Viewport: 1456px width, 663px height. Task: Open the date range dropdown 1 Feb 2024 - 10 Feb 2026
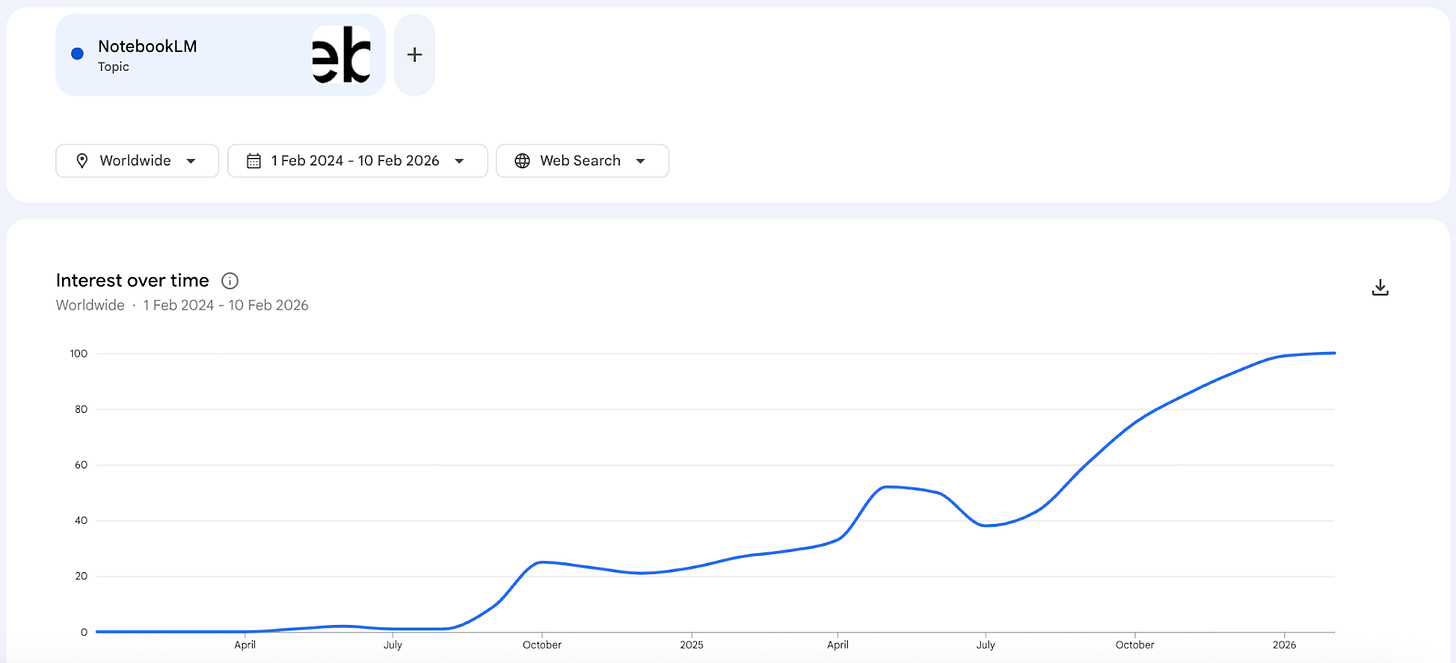357,161
